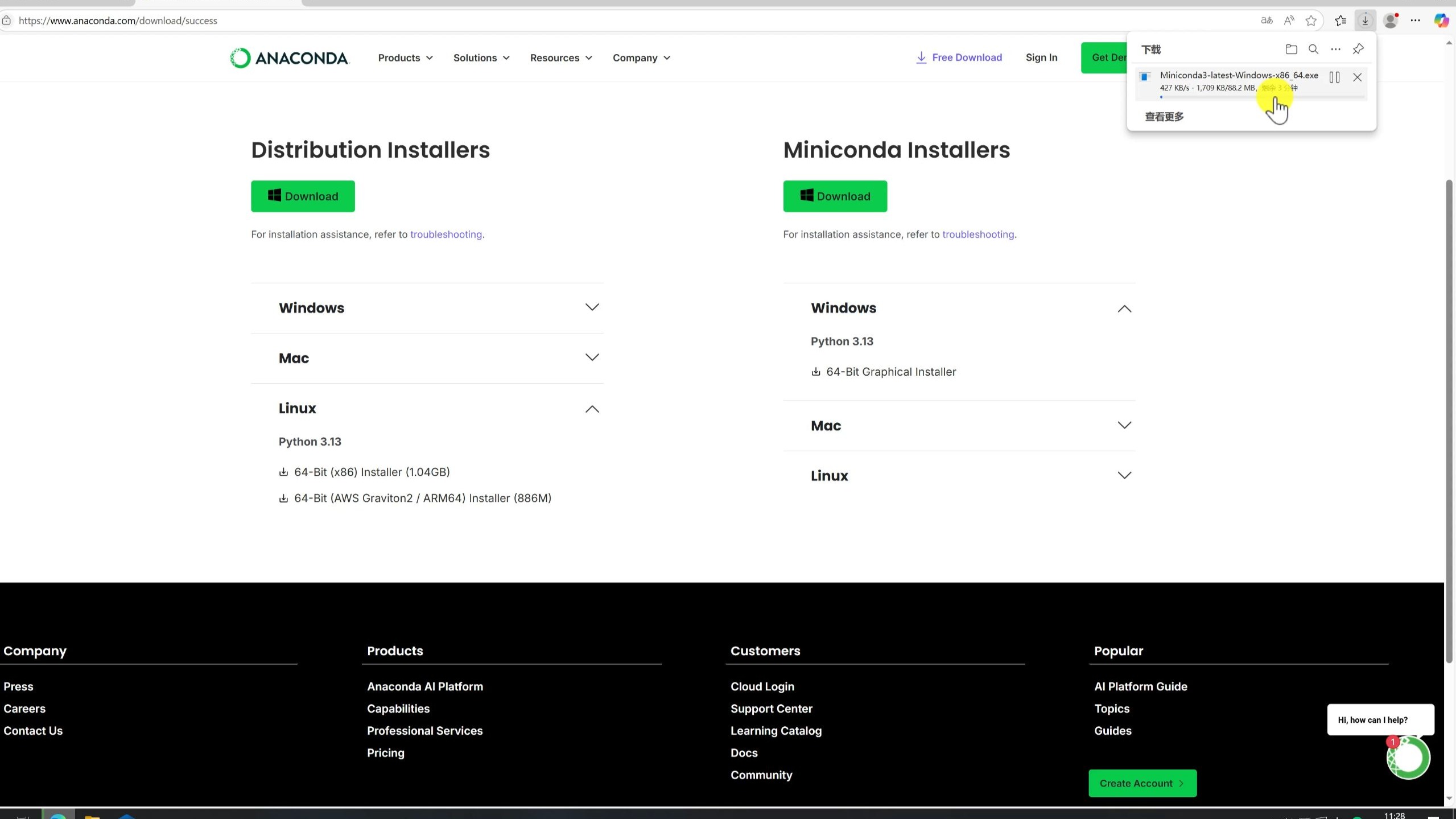
Task: Click the Miniconda Download button
Action: (834, 196)
